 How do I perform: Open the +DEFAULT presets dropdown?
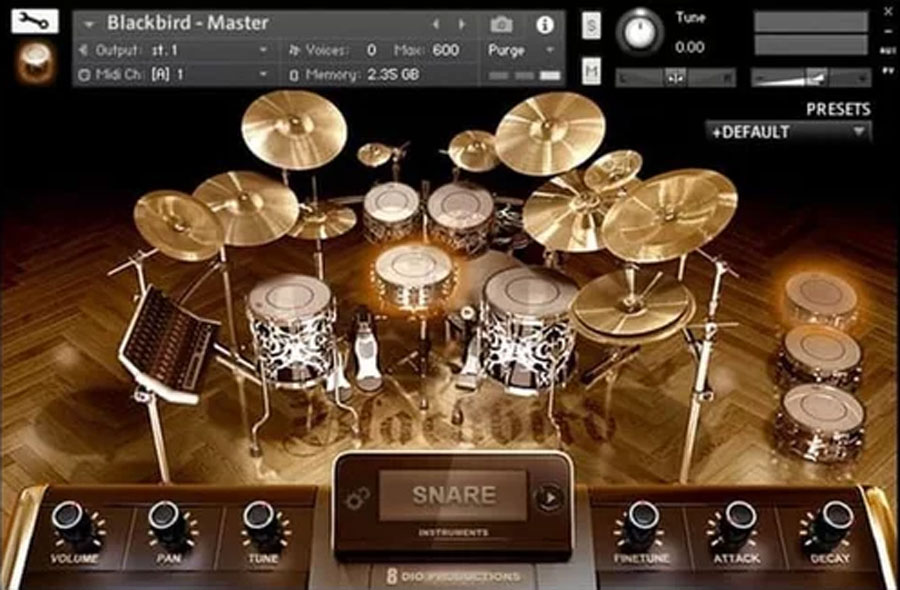point(789,132)
